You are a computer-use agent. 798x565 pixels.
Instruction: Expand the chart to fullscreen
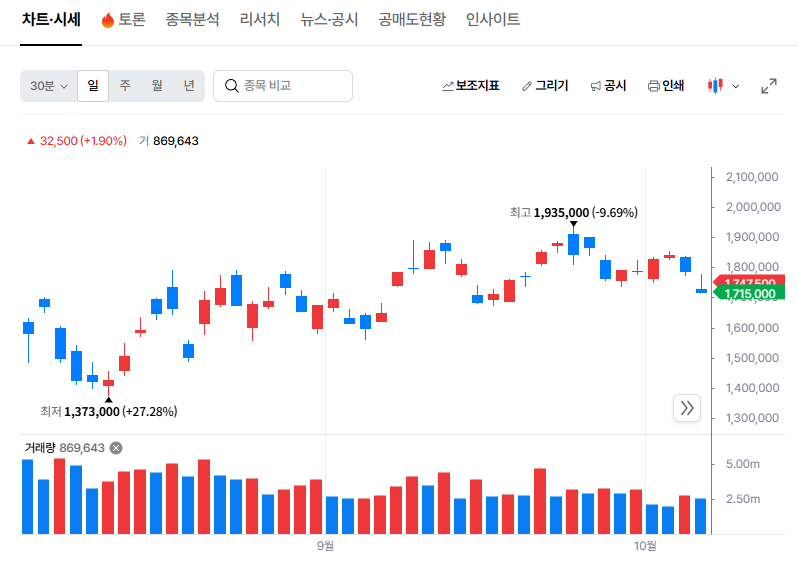(x=769, y=86)
